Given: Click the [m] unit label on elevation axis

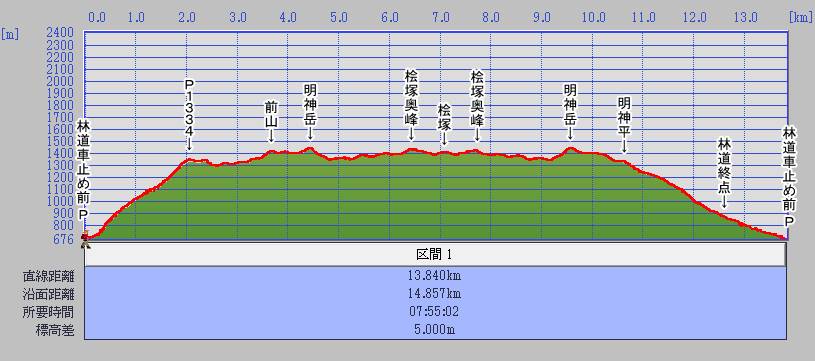Looking at the screenshot, I should 10,35.
